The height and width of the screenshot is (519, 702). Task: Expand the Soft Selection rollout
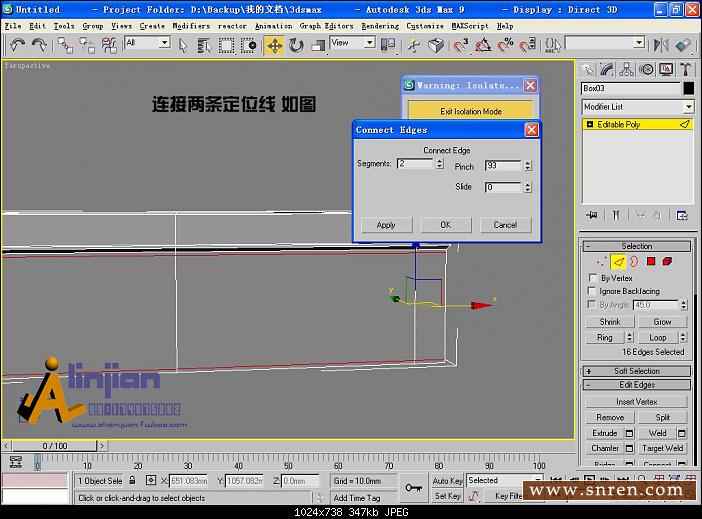click(637, 371)
